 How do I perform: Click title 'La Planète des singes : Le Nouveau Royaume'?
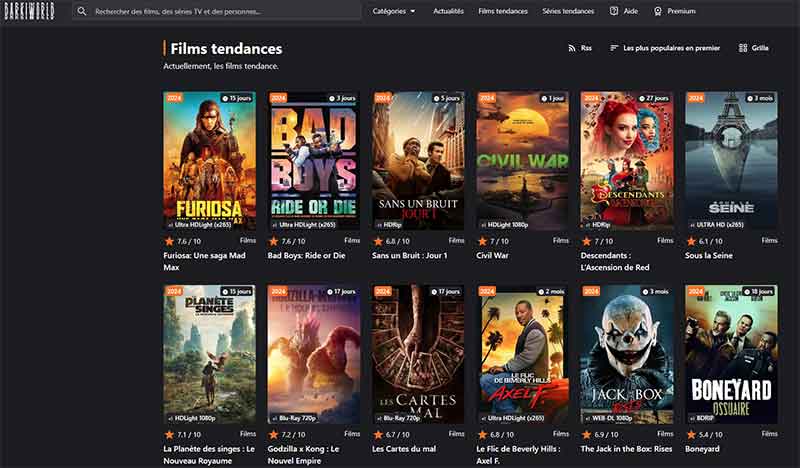point(209,455)
